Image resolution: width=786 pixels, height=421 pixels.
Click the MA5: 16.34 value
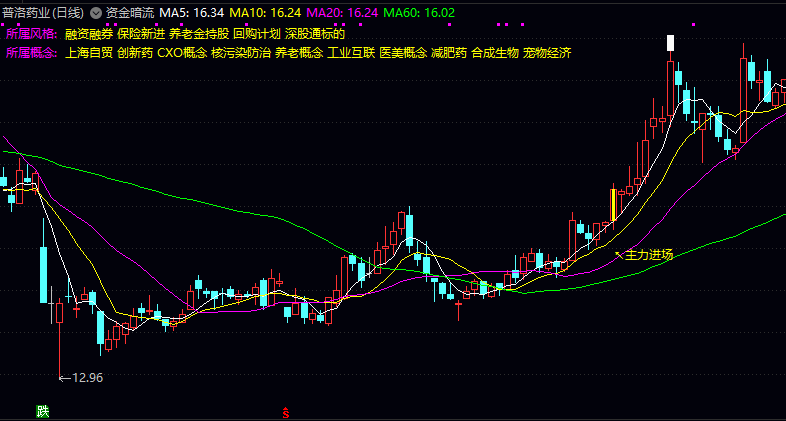coord(191,13)
